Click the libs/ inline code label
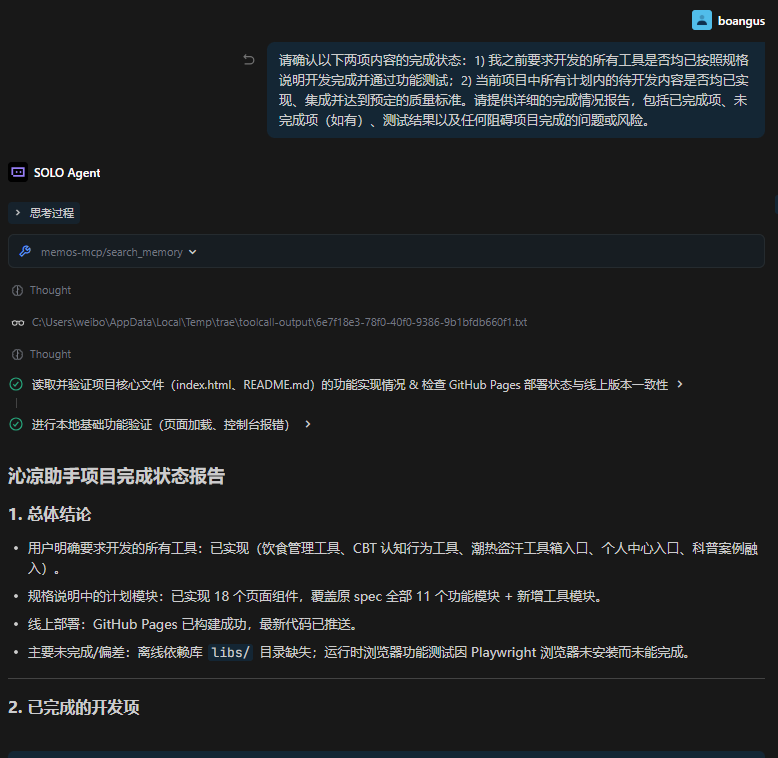Screen dimensions: 778x758 230,652
